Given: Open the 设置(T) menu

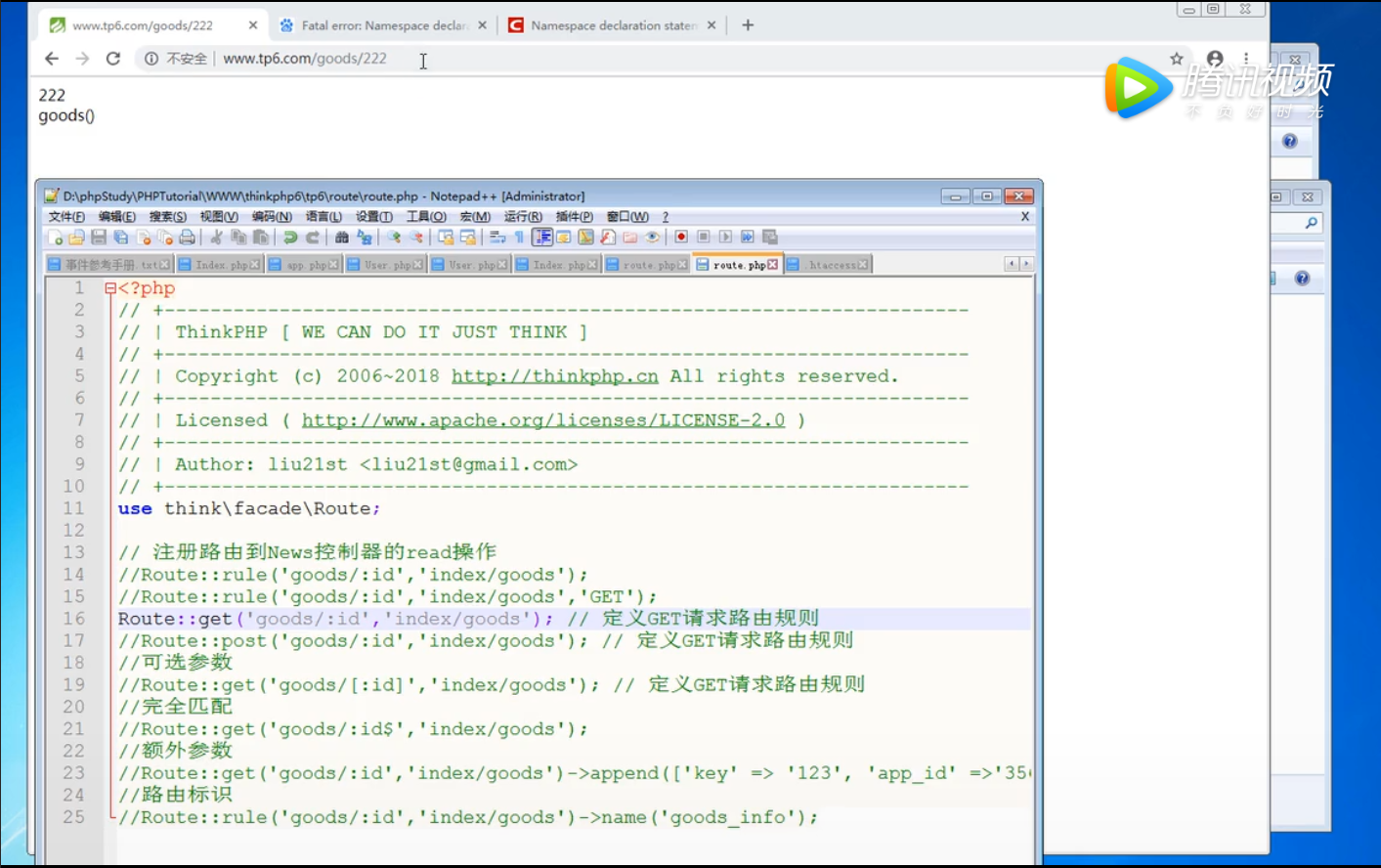Looking at the screenshot, I should click(x=374, y=217).
